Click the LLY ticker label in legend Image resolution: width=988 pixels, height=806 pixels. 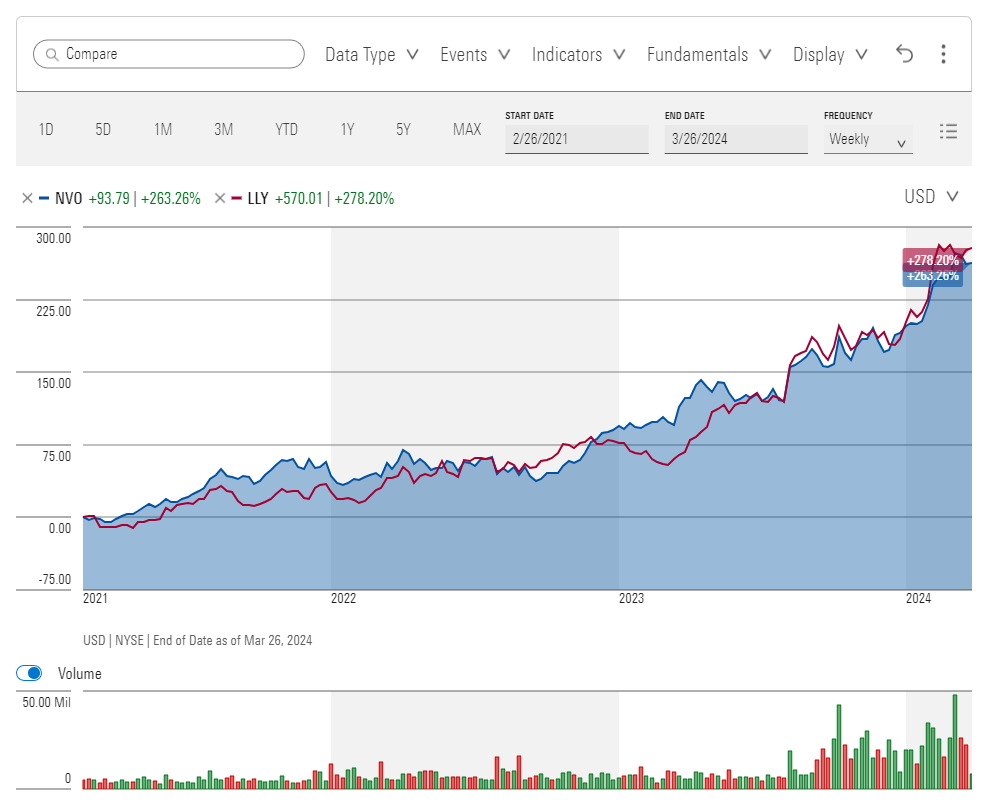click(258, 199)
